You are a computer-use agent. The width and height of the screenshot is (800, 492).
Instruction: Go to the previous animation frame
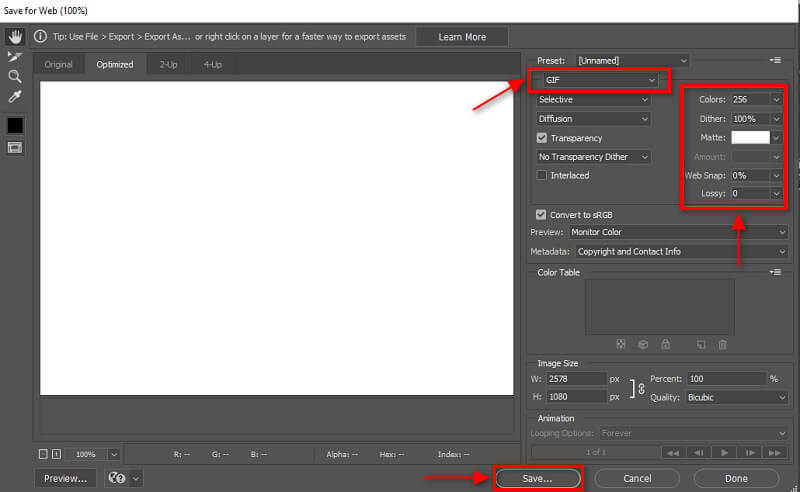click(698, 453)
